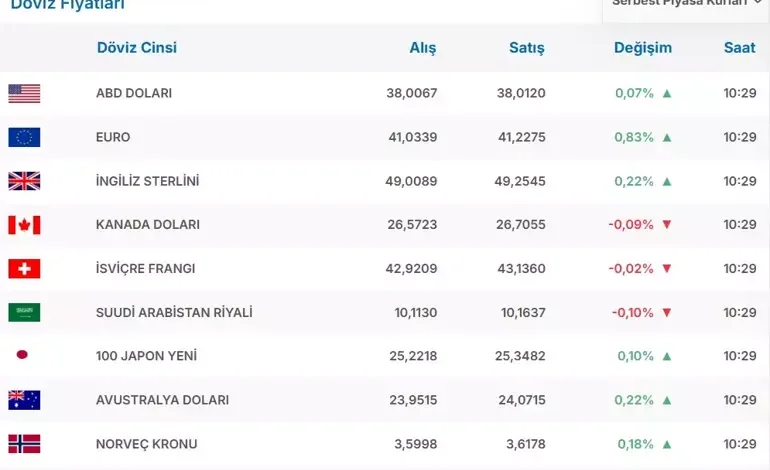Open the Serbest Piyasa Kurları dropdown
This screenshot has width=770, height=470.
[x=686, y=5]
